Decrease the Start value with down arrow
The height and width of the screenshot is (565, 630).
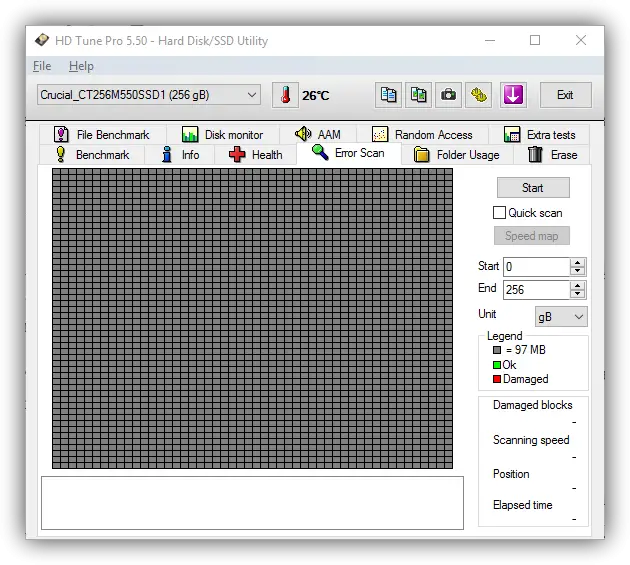577,271
